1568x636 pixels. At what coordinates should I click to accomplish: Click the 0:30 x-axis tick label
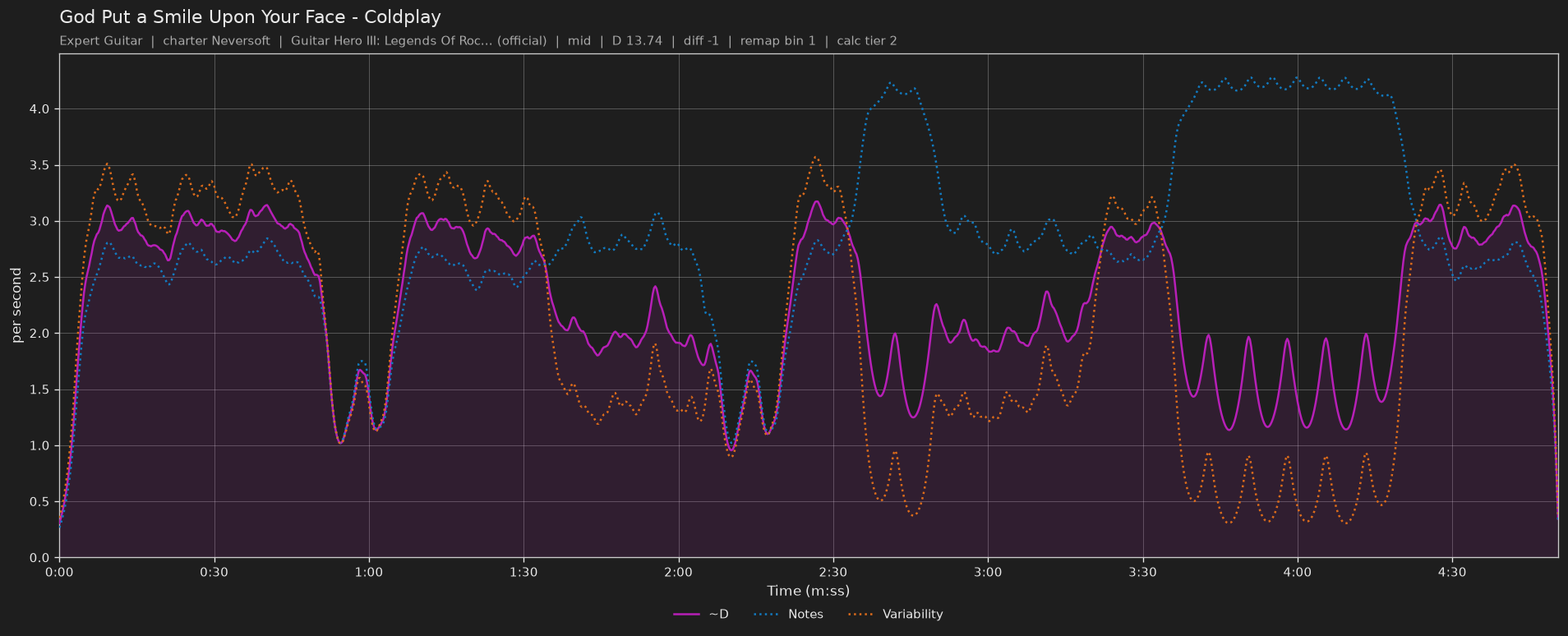(x=214, y=572)
